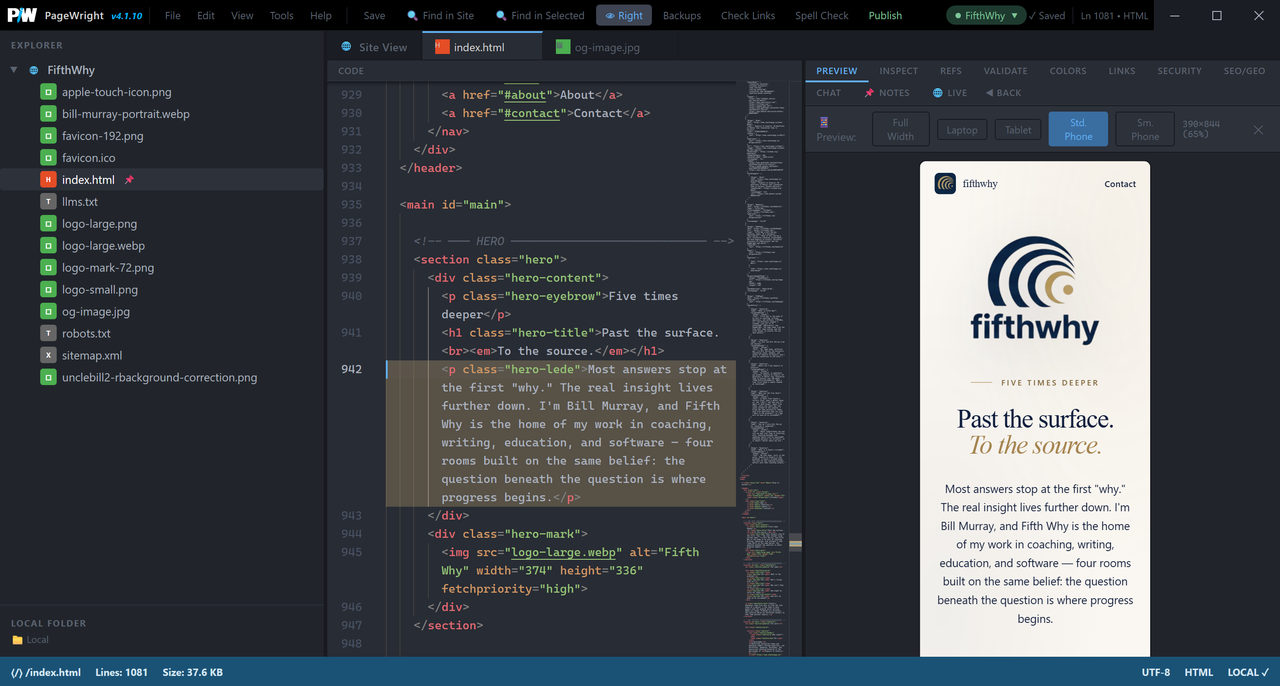Open the FifthWhy site selector dropdown

coord(987,16)
